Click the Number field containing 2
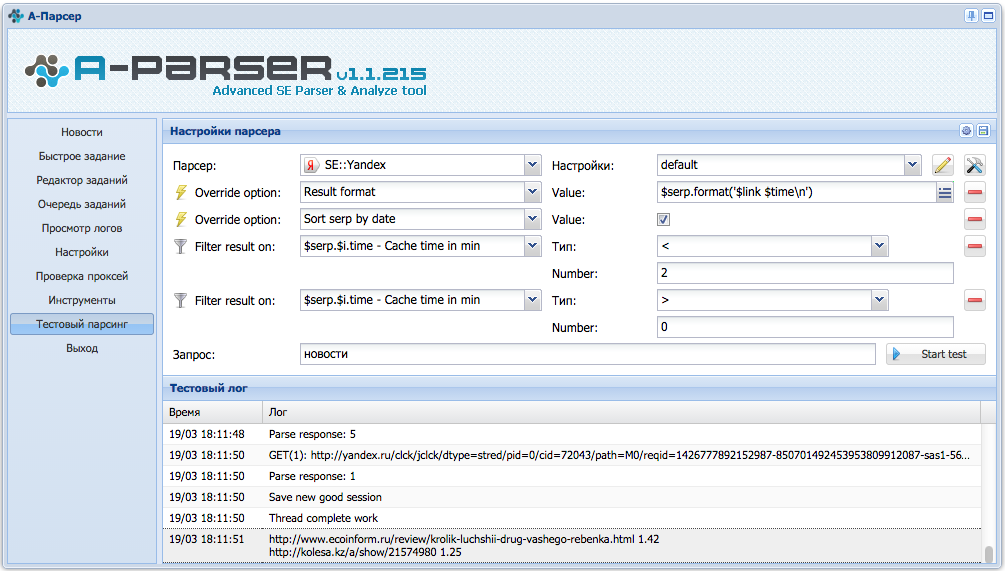Viewport: 1005px width, 571px height. coord(805,273)
